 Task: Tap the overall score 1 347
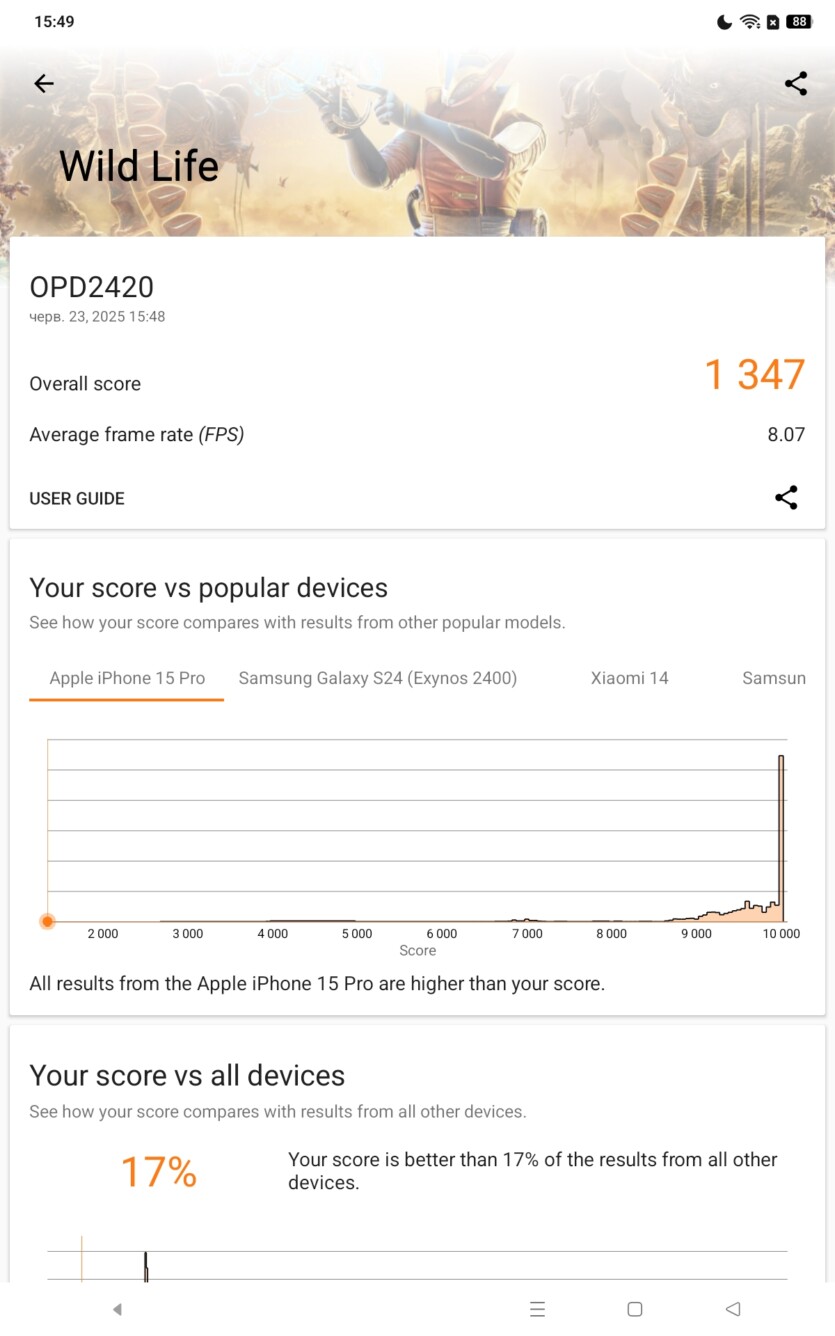(755, 375)
